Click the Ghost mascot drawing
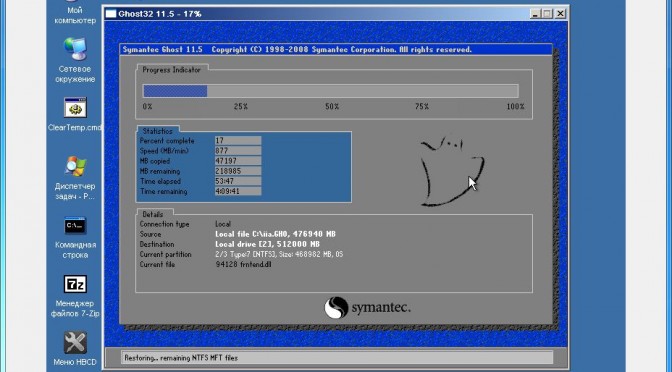 [452, 171]
